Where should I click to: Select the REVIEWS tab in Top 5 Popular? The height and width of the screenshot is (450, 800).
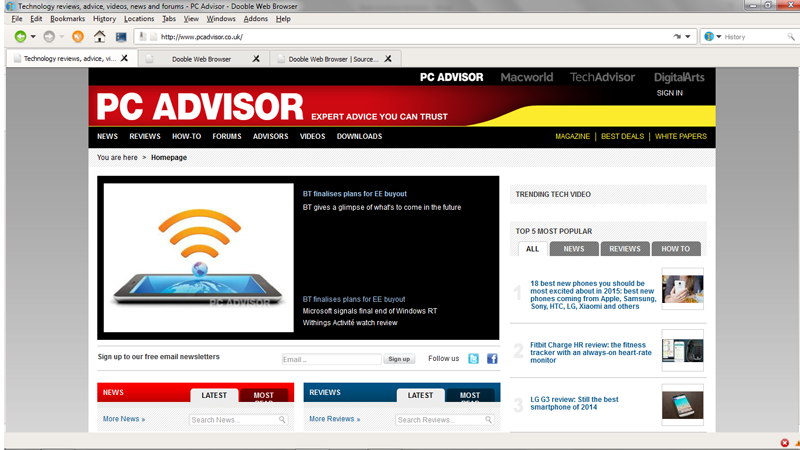625,249
